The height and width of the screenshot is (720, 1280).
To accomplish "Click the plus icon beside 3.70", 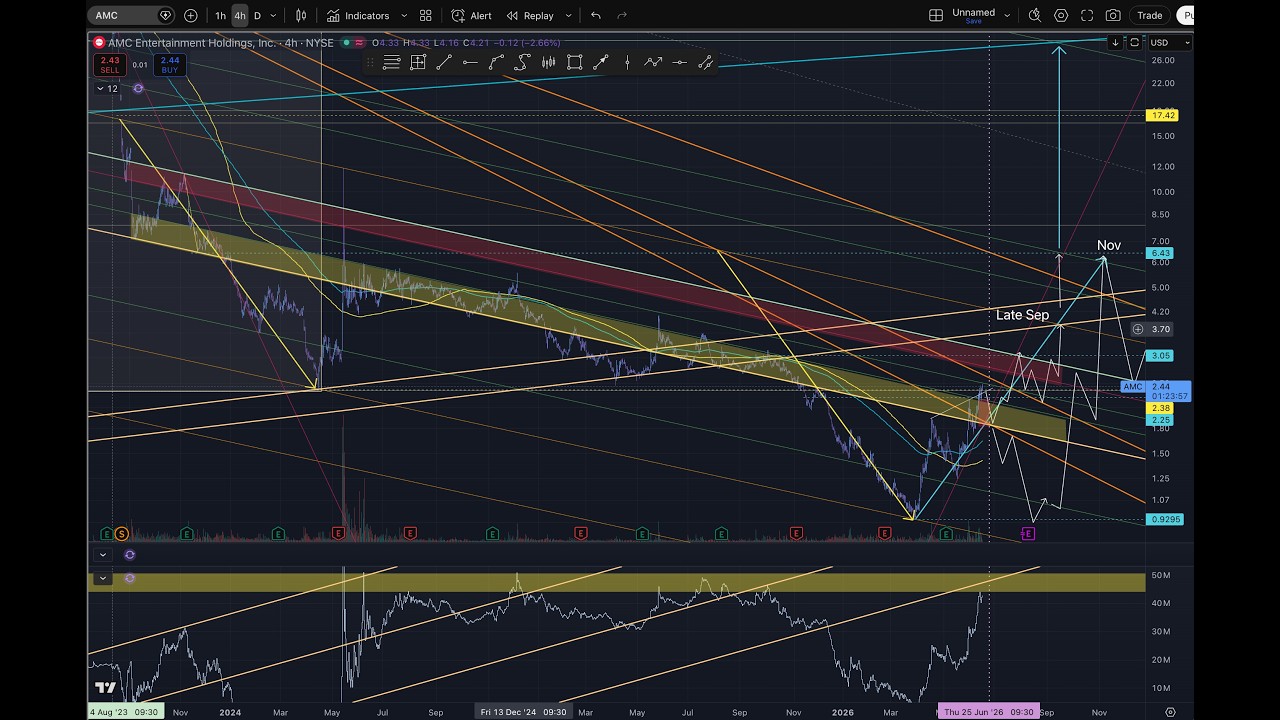I will tap(1137, 329).
